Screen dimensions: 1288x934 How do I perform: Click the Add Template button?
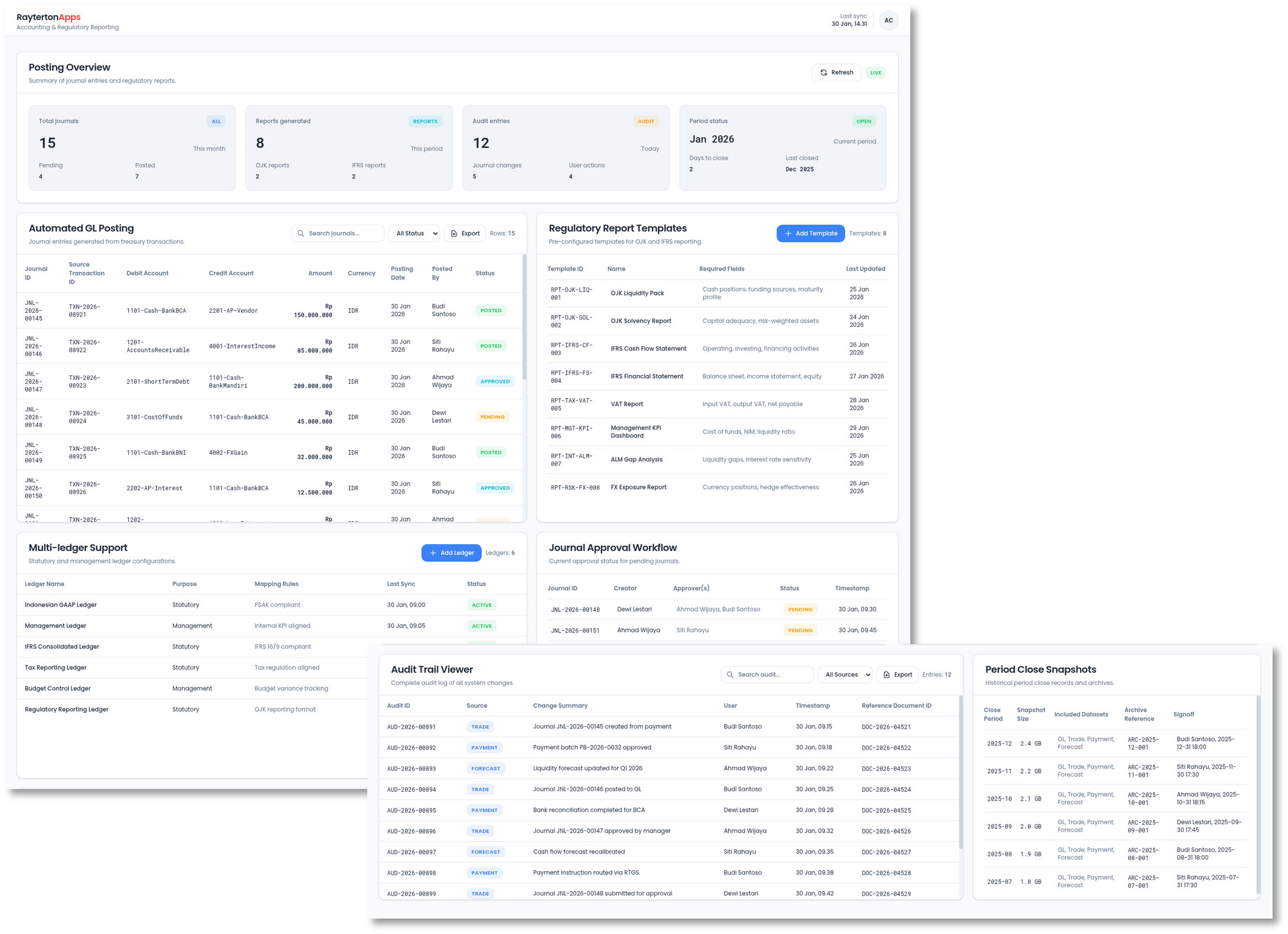[810, 233]
